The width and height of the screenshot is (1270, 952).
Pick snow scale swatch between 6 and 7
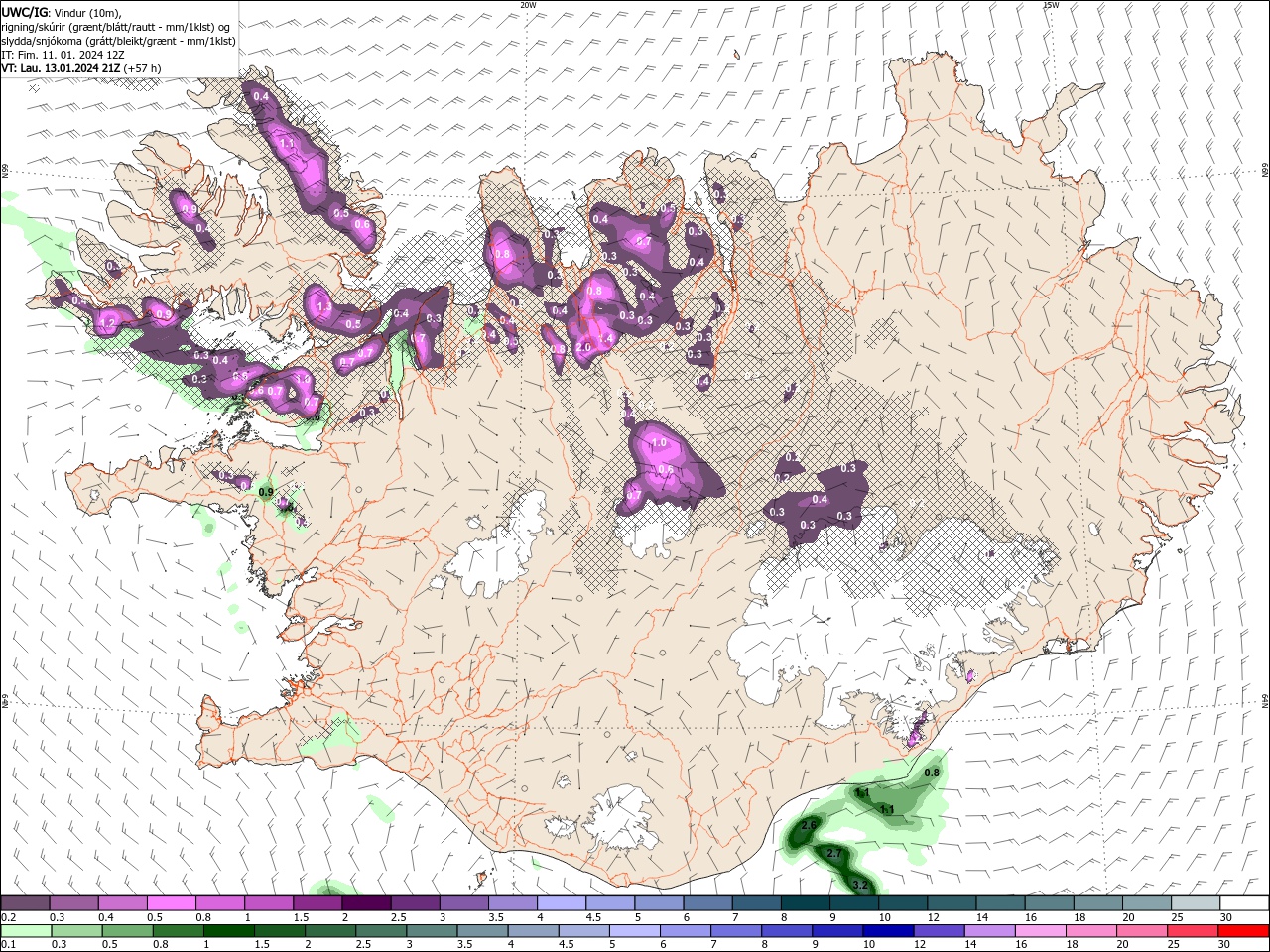tap(708, 903)
